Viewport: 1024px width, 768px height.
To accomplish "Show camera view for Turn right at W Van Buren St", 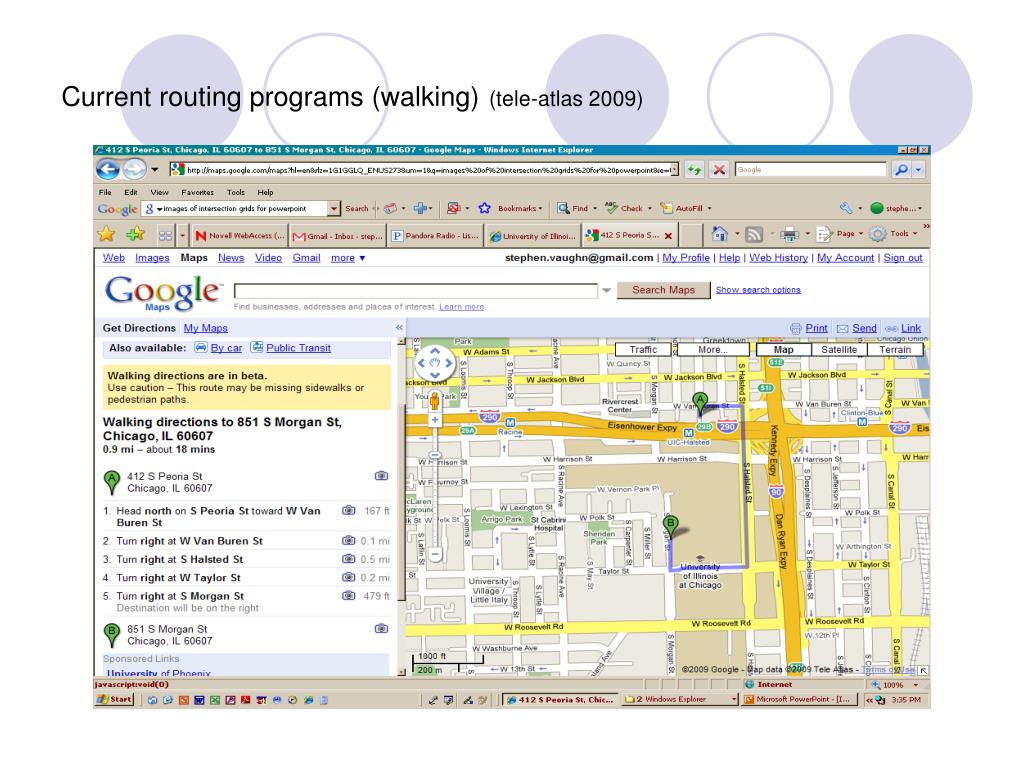I will (349, 540).
